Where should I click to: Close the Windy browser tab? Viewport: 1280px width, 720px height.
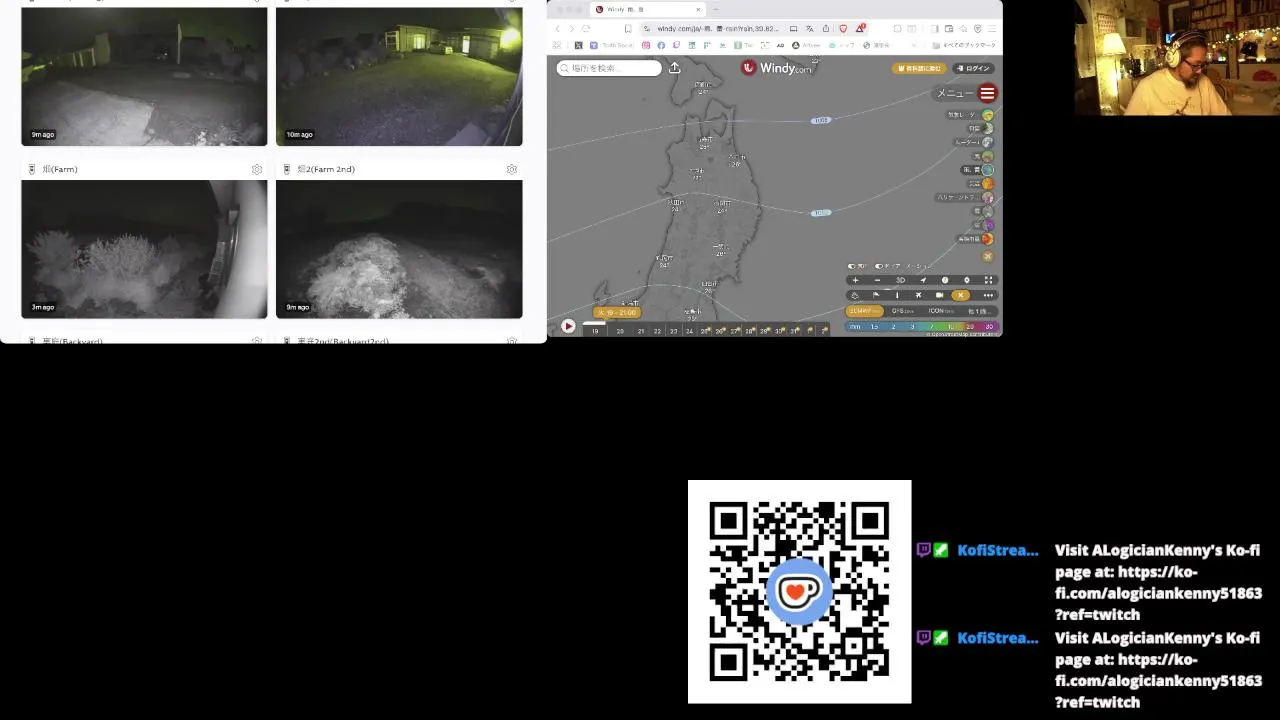tap(699, 9)
